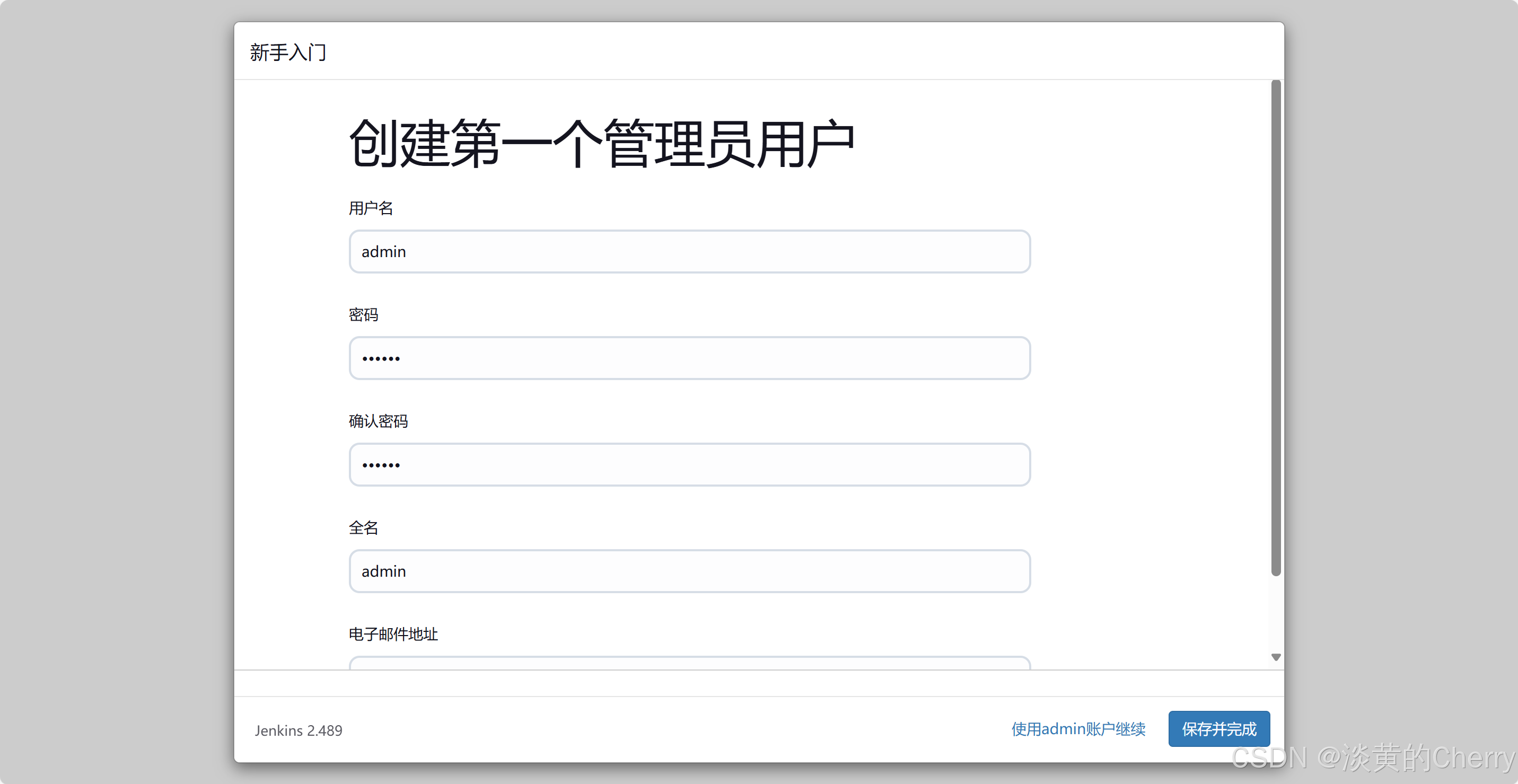1518x784 pixels.
Task: Click the 用户名 username input field
Action: click(x=689, y=251)
